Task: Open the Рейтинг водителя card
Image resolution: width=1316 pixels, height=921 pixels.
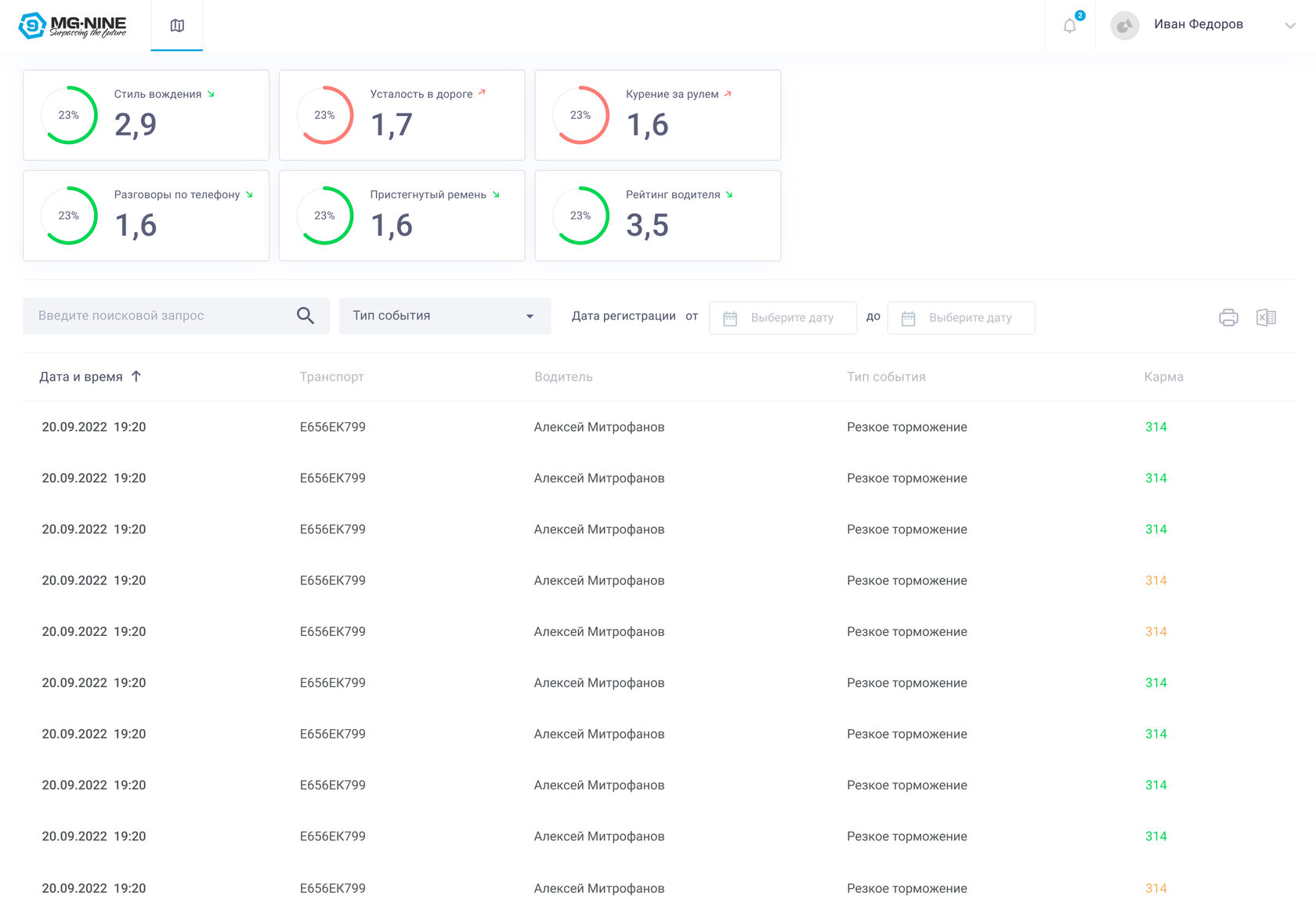Action: click(x=657, y=215)
